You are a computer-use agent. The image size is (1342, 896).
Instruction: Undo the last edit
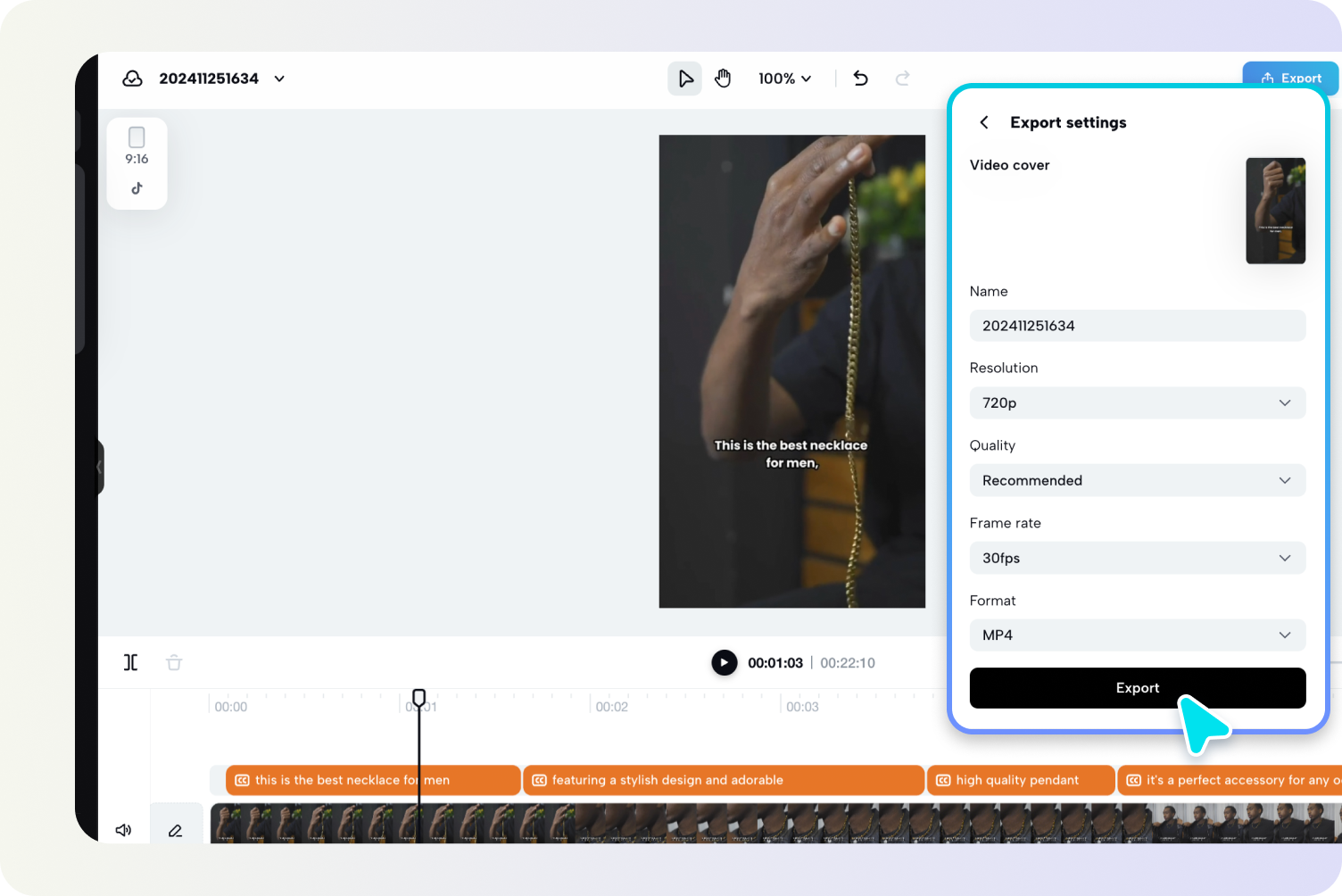coord(859,79)
